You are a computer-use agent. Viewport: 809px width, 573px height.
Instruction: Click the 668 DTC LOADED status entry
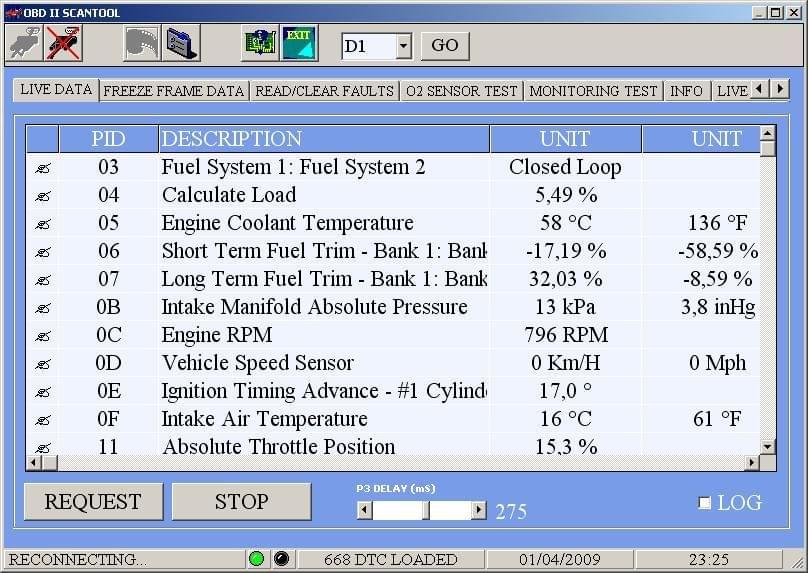tap(391, 559)
